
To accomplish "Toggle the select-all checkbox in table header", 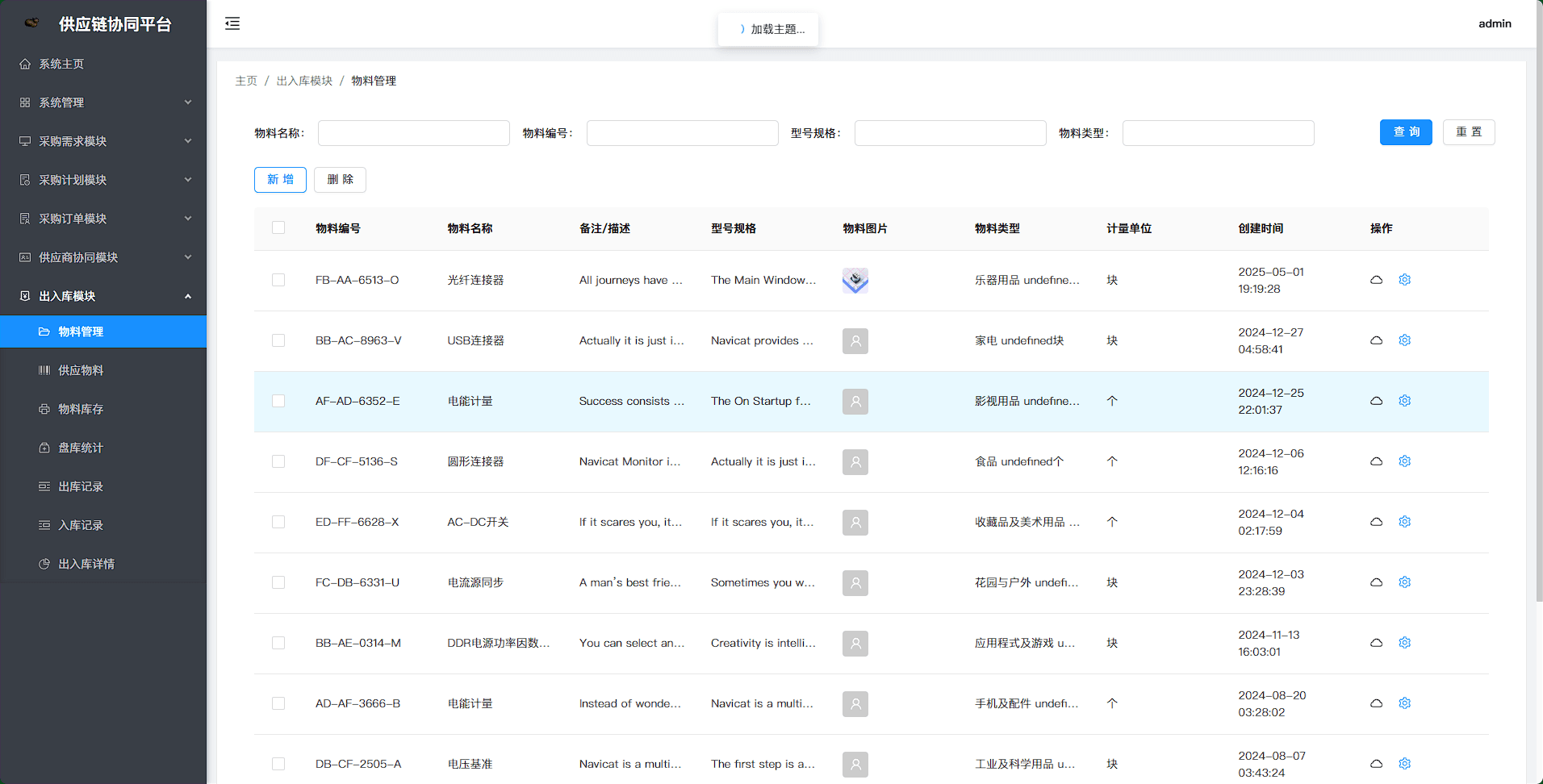I will tap(278, 228).
